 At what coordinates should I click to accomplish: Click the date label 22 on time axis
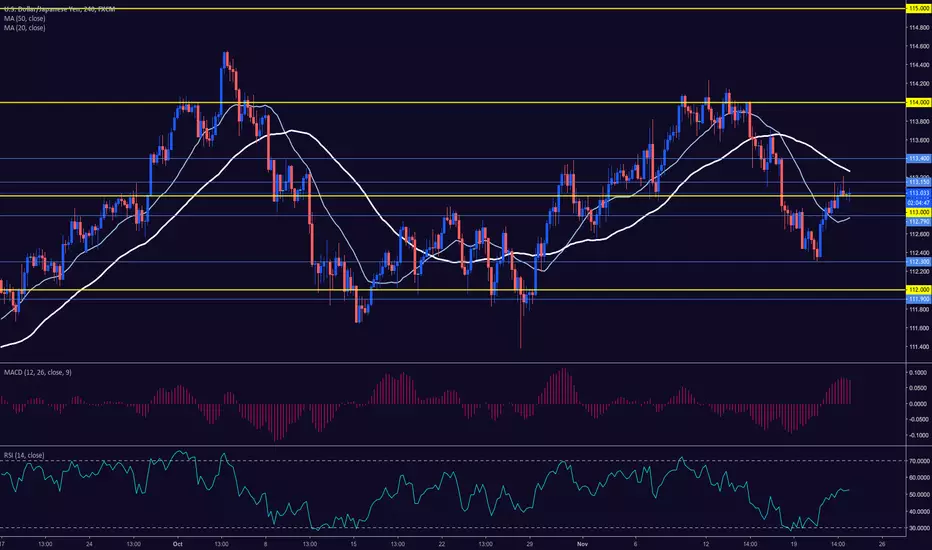(x=442, y=543)
